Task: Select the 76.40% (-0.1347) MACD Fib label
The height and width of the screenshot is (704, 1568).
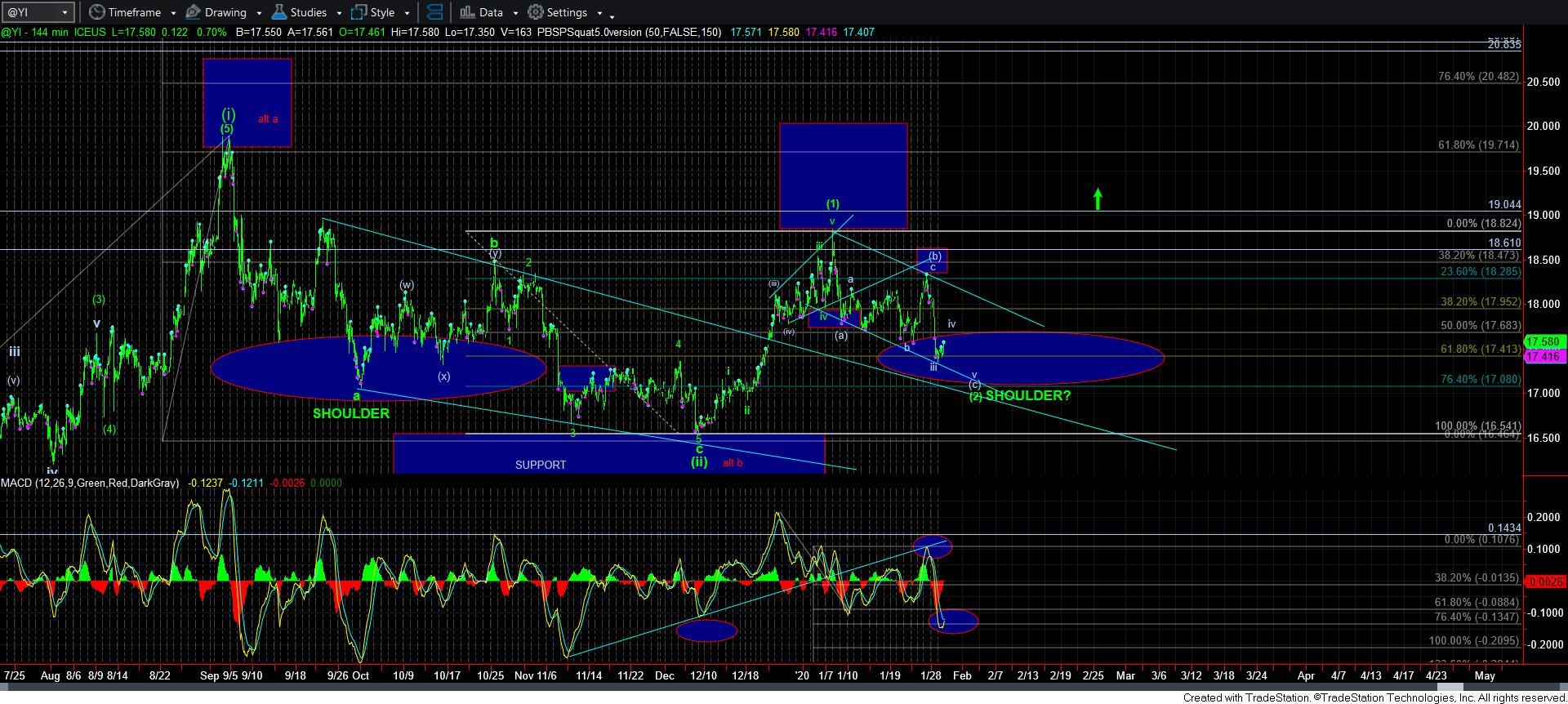Action: (1477, 617)
